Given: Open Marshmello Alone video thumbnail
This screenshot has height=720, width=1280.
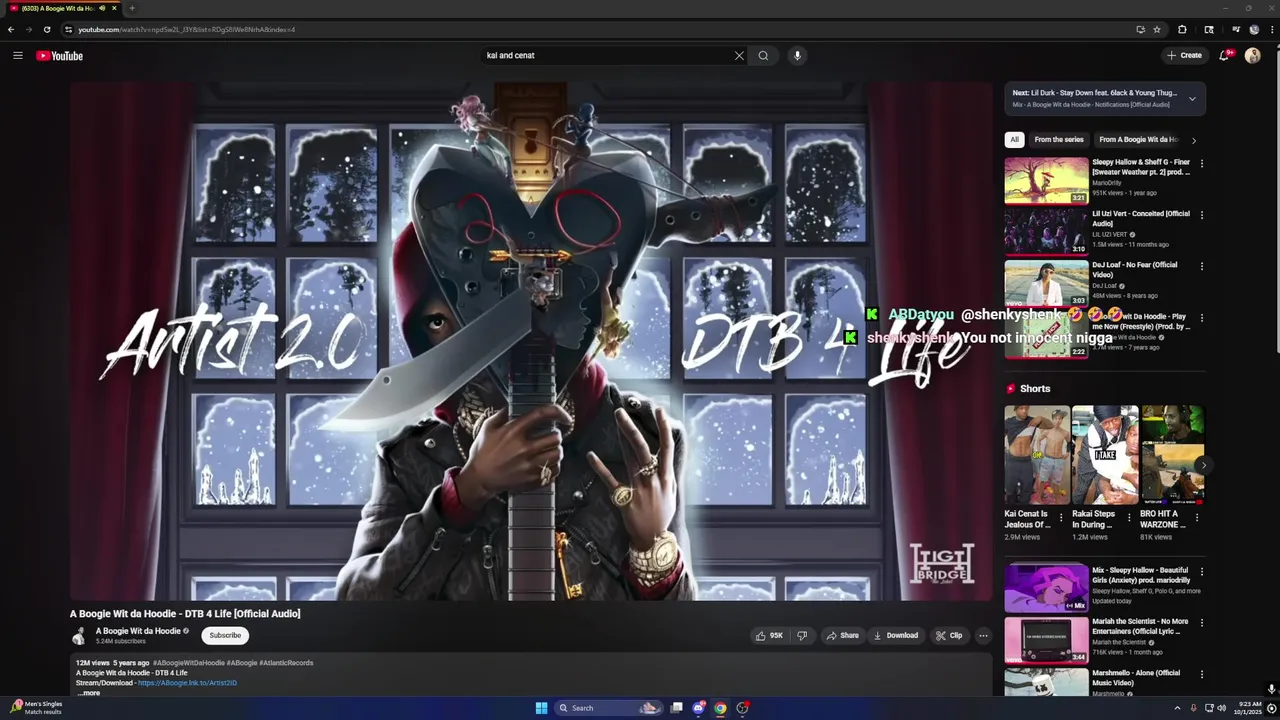Looking at the screenshot, I should tap(1046, 682).
